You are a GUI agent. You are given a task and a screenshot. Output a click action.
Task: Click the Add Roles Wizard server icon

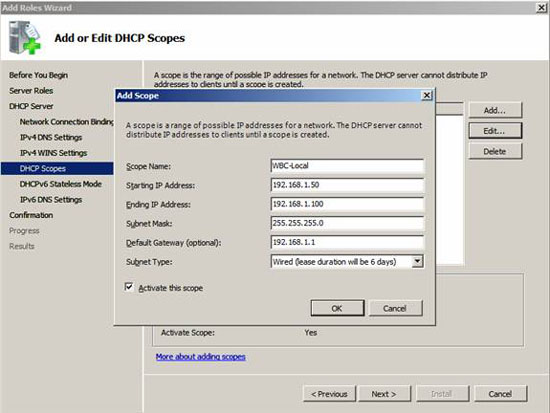[x=25, y=38]
